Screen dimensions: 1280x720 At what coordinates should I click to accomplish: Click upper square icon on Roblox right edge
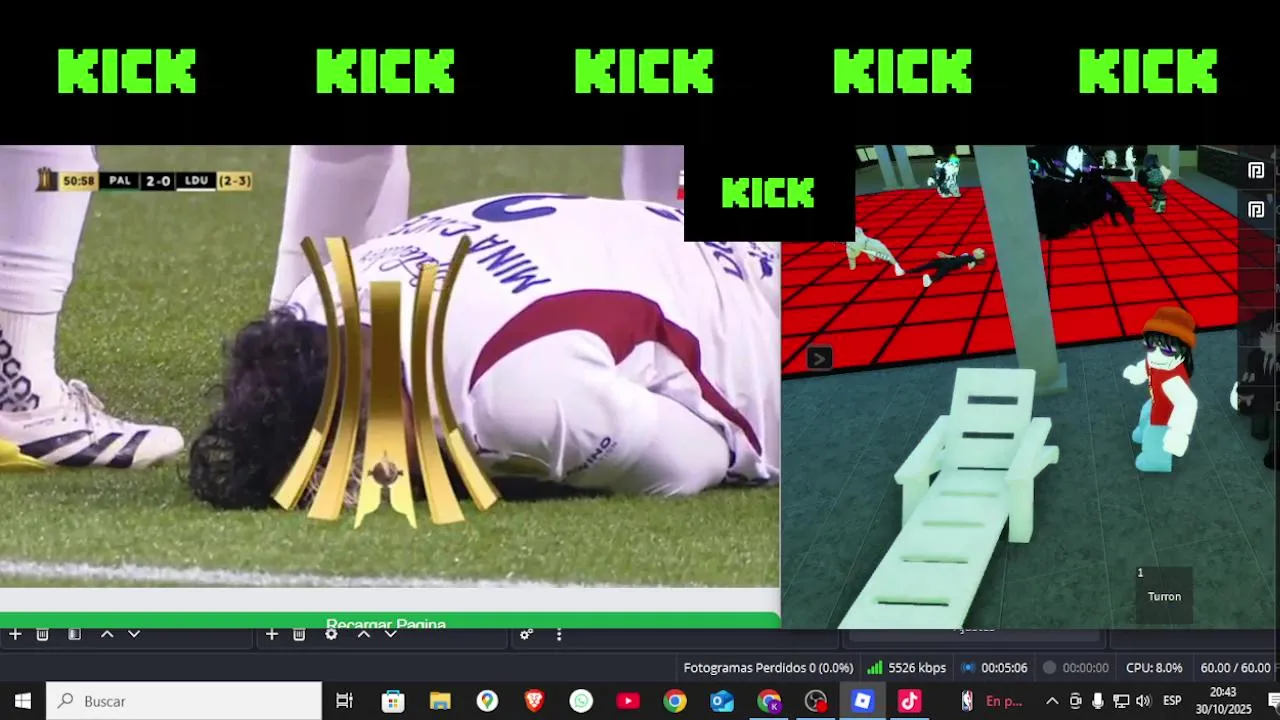click(x=1257, y=171)
